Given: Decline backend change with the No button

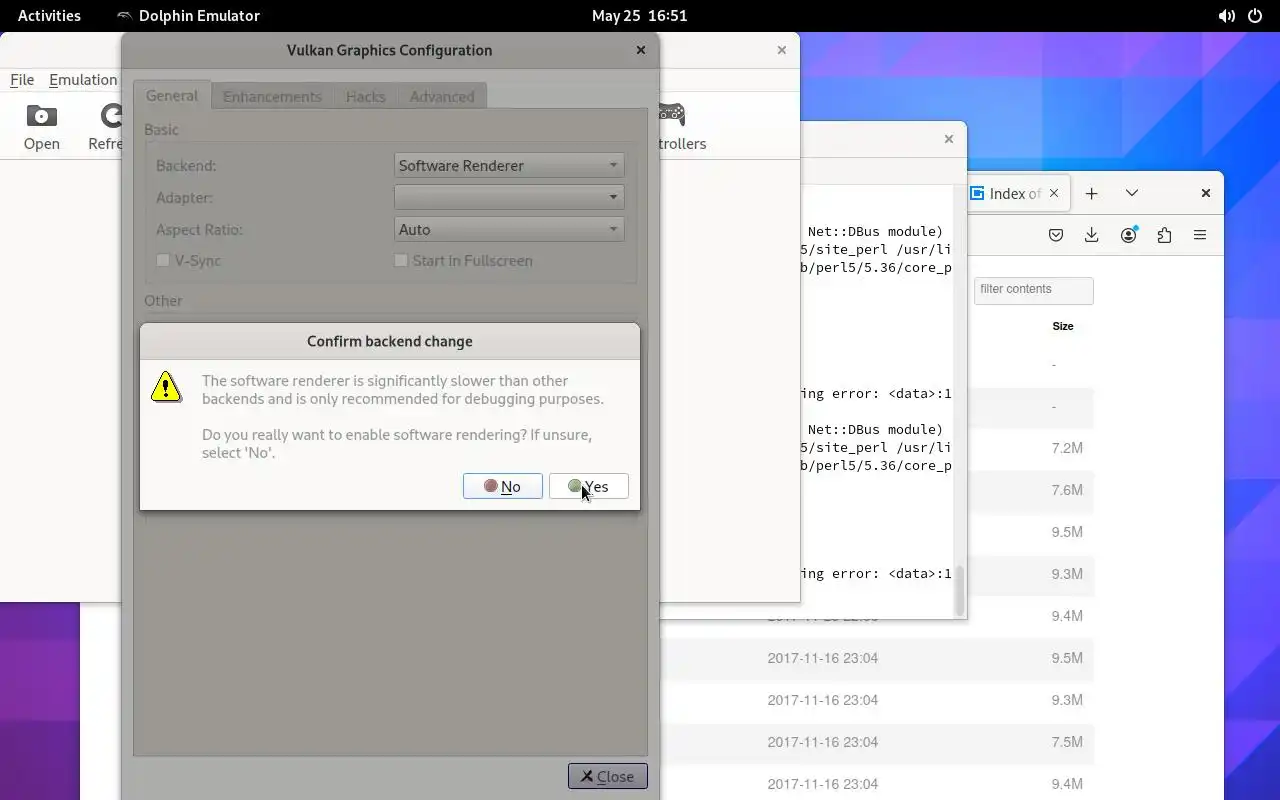Looking at the screenshot, I should click(502, 486).
